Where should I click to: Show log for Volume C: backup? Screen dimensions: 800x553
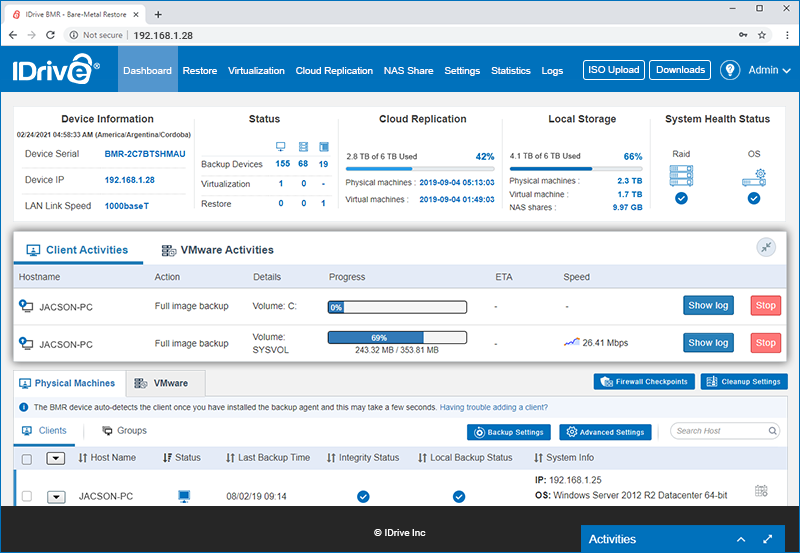pyautogui.click(x=708, y=305)
